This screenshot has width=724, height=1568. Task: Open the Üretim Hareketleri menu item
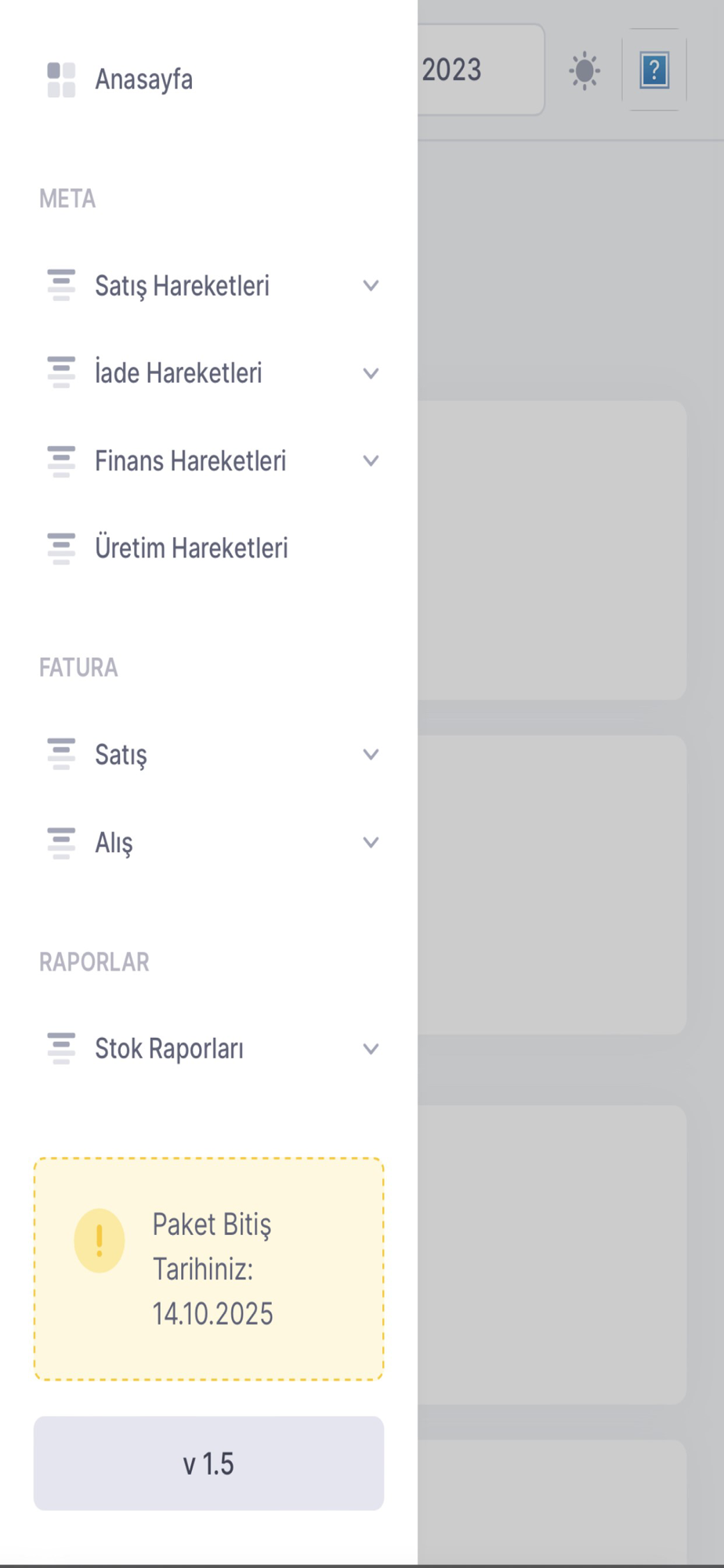tap(191, 548)
